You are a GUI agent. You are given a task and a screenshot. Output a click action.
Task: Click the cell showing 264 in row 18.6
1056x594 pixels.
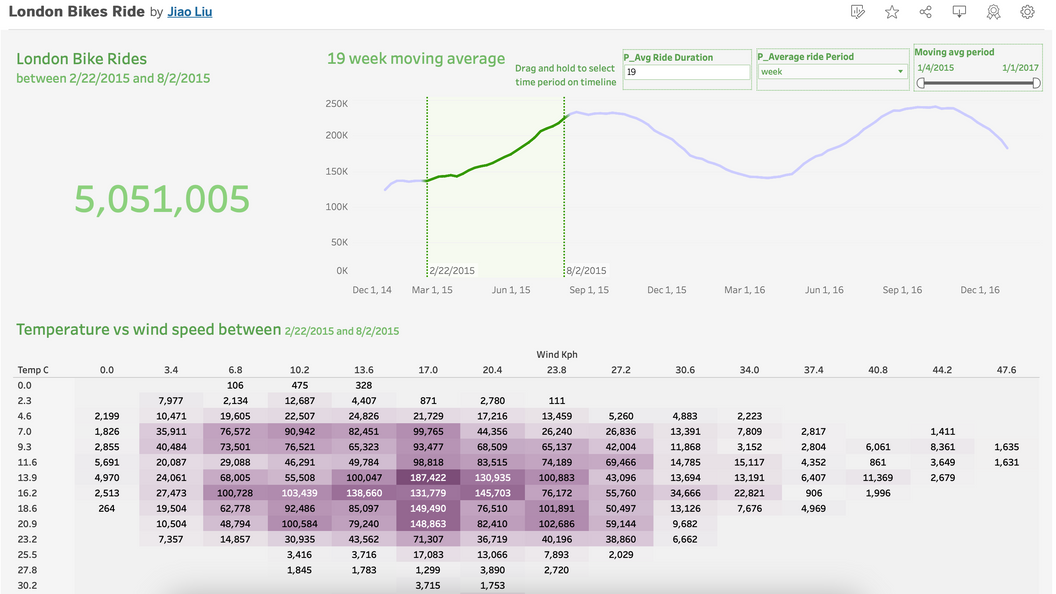(x=106, y=508)
